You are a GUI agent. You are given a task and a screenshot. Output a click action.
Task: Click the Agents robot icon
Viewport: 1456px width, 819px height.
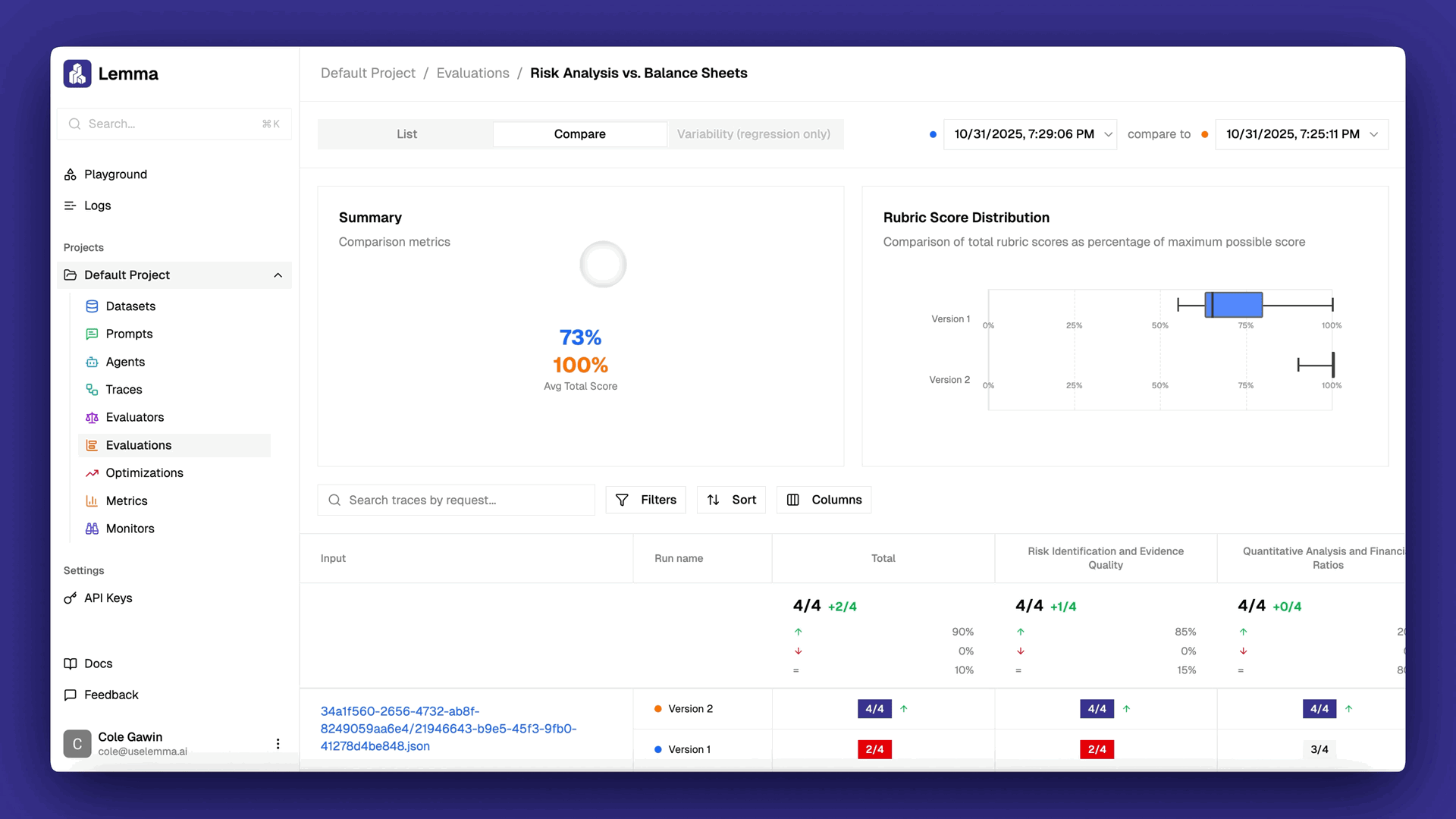point(92,362)
